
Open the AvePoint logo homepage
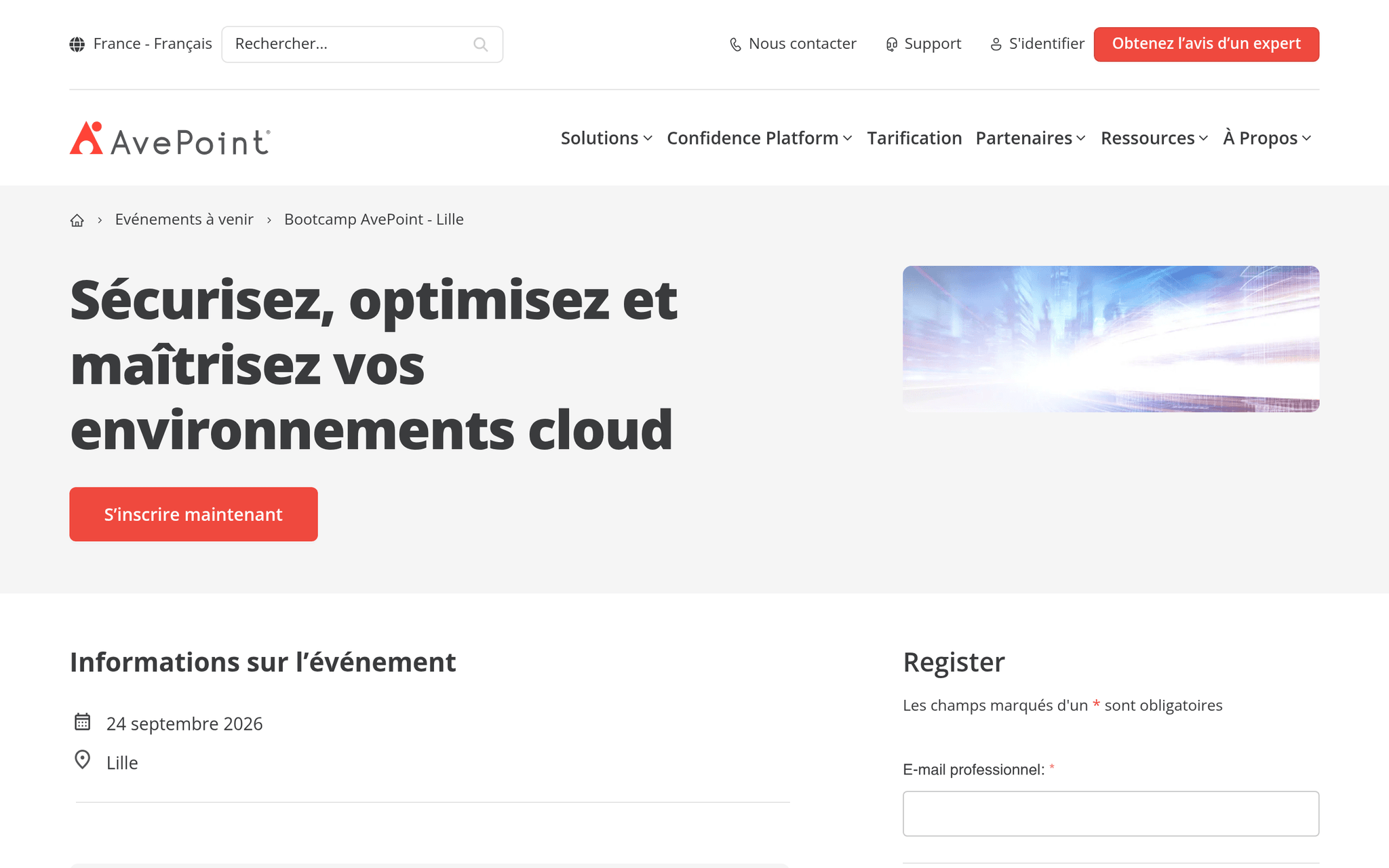coord(170,138)
